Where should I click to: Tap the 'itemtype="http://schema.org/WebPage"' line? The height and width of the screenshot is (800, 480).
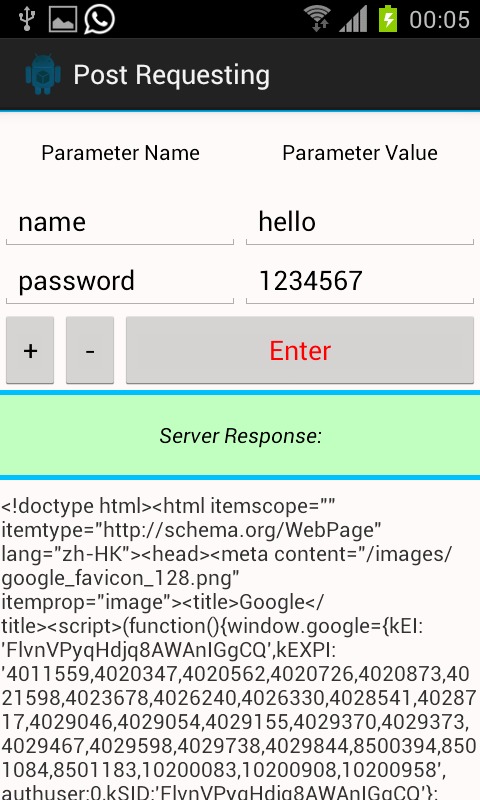191,530
